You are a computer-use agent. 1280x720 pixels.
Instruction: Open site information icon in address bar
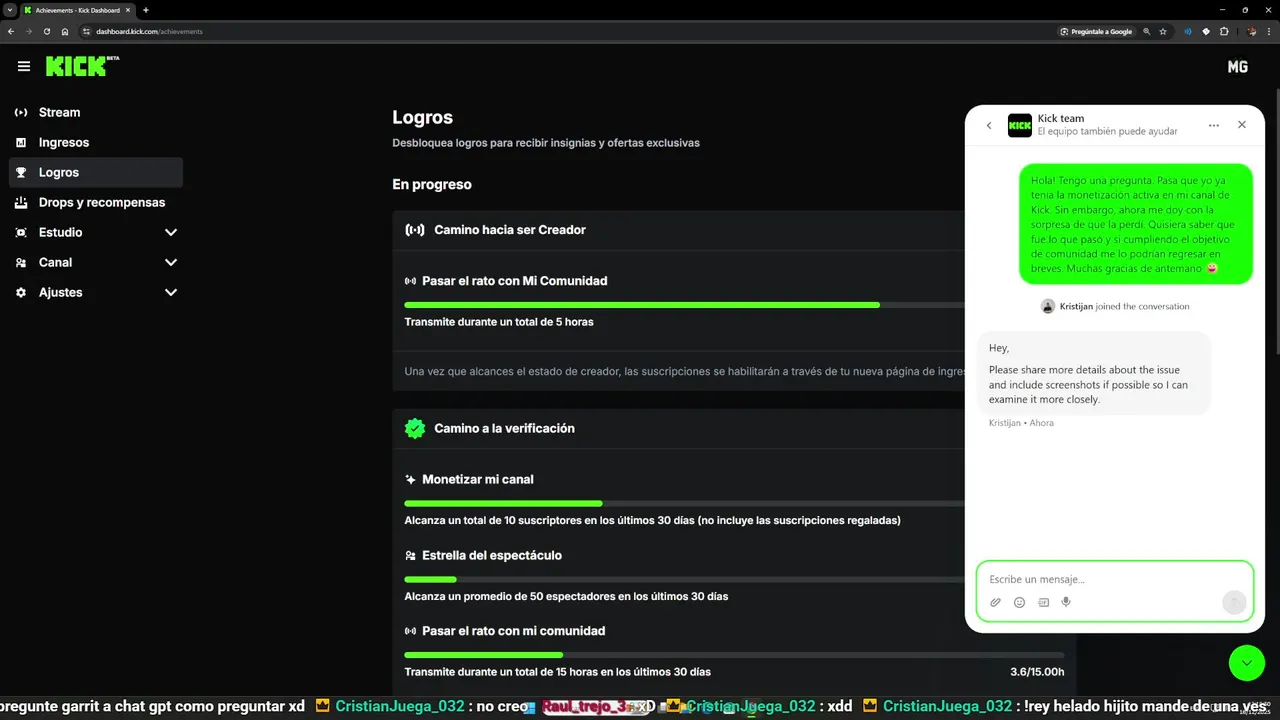[87, 31]
